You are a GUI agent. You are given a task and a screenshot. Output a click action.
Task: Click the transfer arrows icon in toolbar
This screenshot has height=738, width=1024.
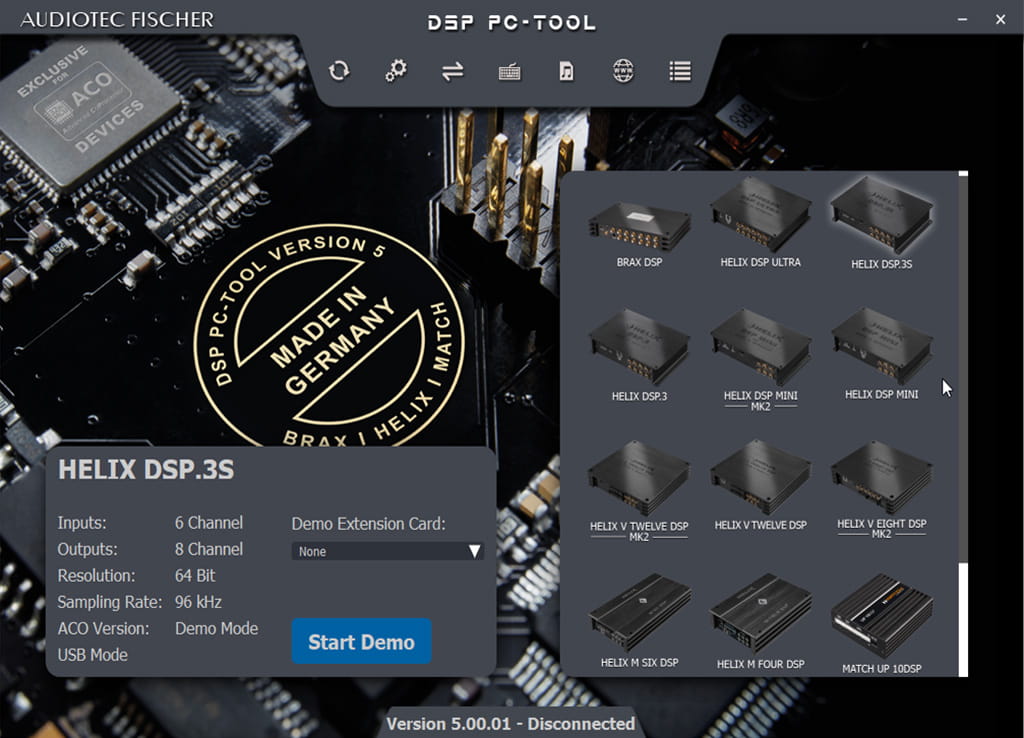[453, 71]
